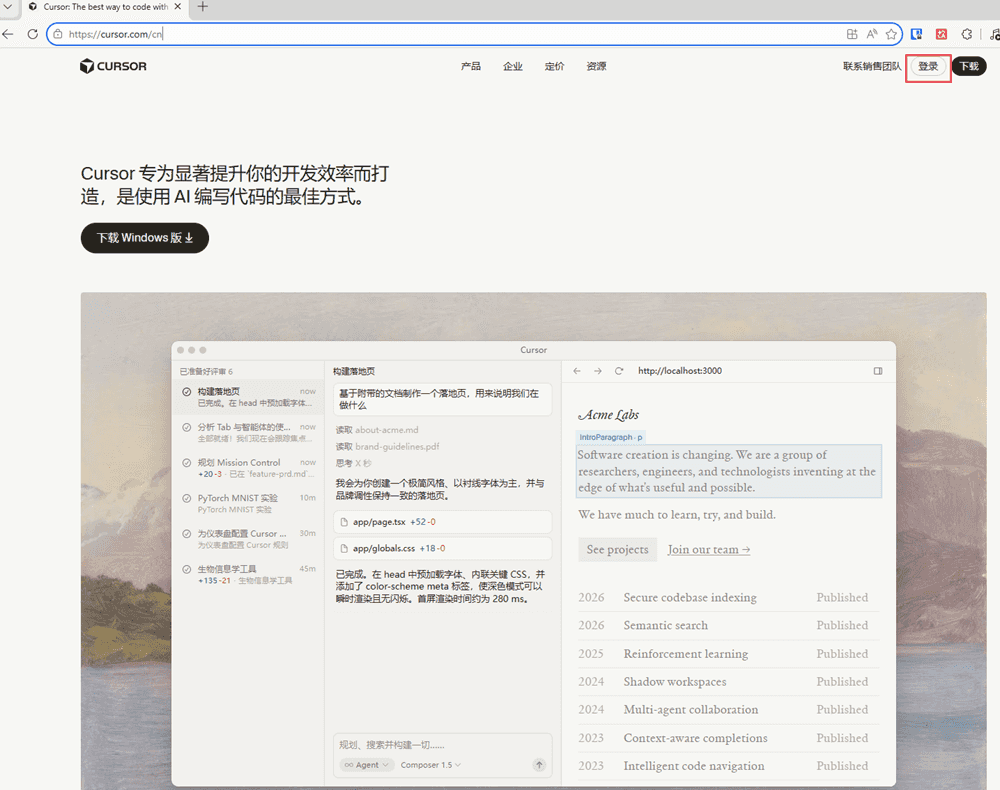Go to the 定价 menu item
The image size is (1000, 790).
tap(554, 67)
